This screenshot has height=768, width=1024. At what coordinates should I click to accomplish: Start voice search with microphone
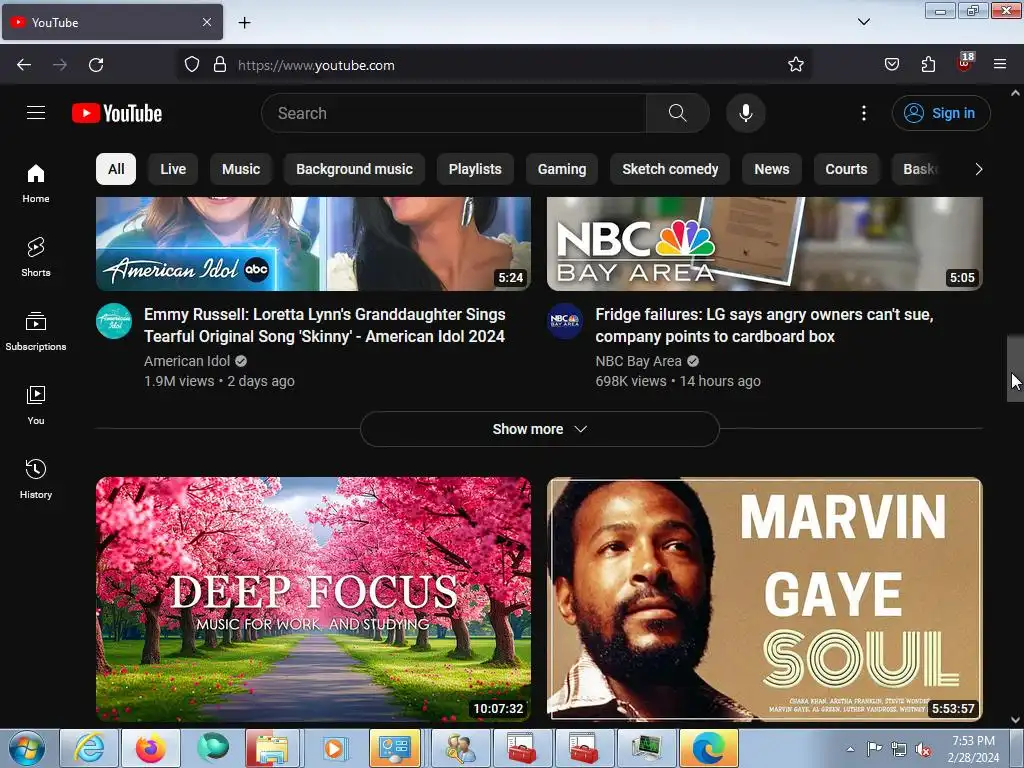pos(745,113)
